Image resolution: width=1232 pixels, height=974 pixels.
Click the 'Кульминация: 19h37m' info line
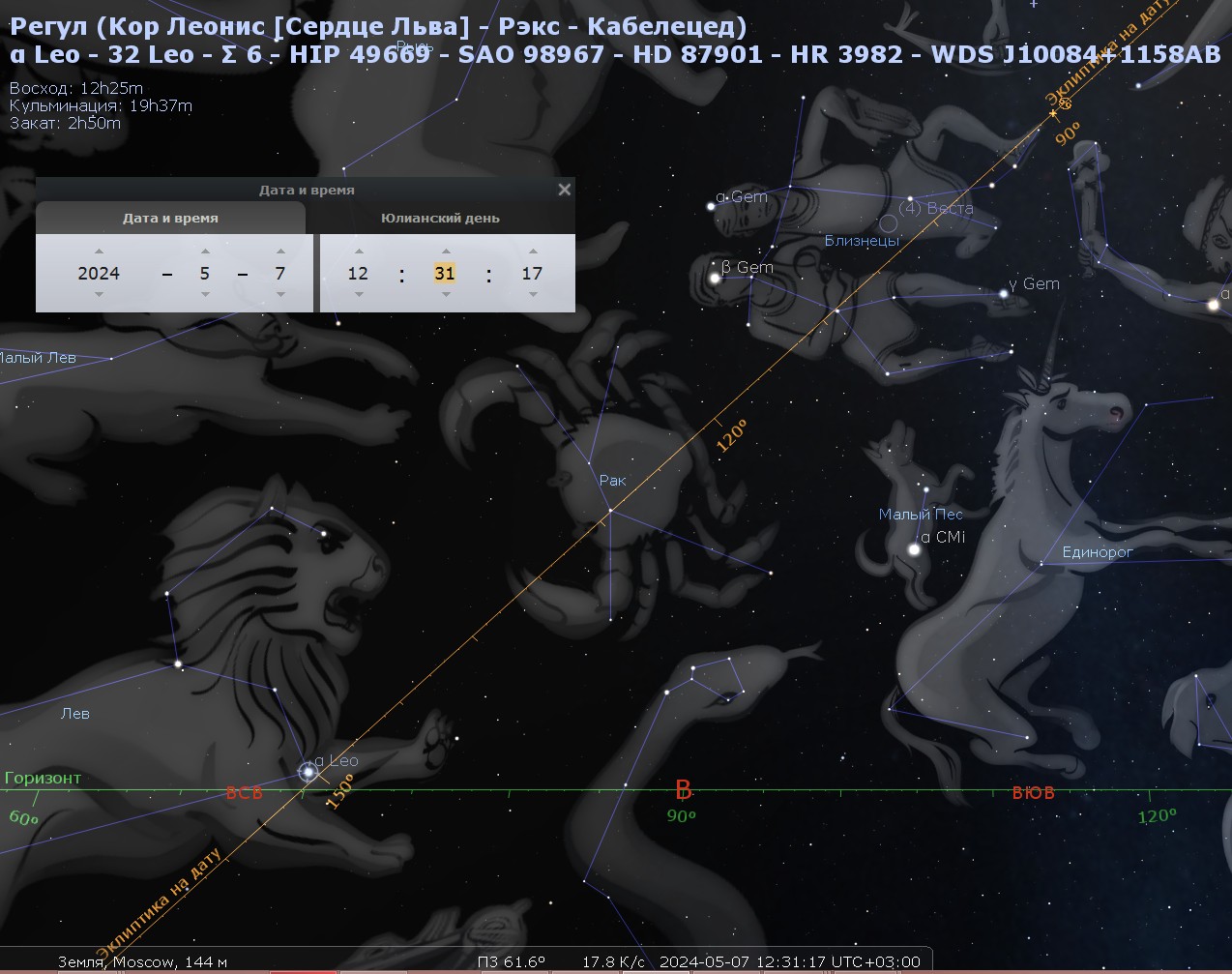101,105
